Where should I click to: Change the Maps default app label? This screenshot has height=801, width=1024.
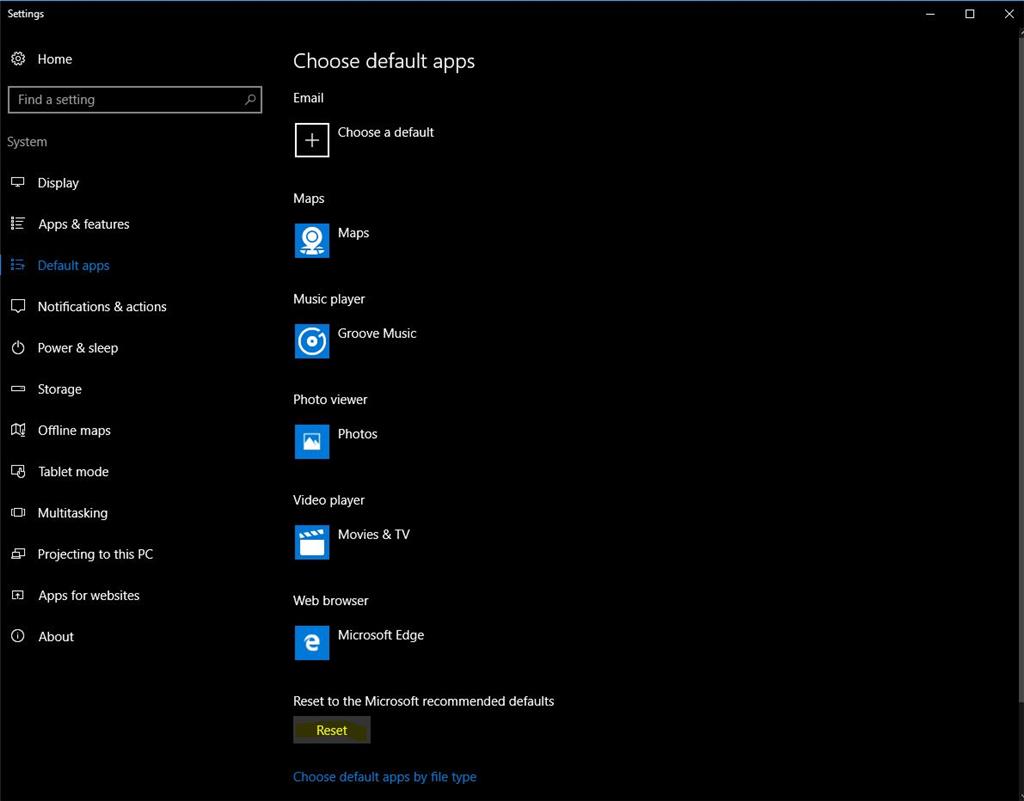point(353,233)
